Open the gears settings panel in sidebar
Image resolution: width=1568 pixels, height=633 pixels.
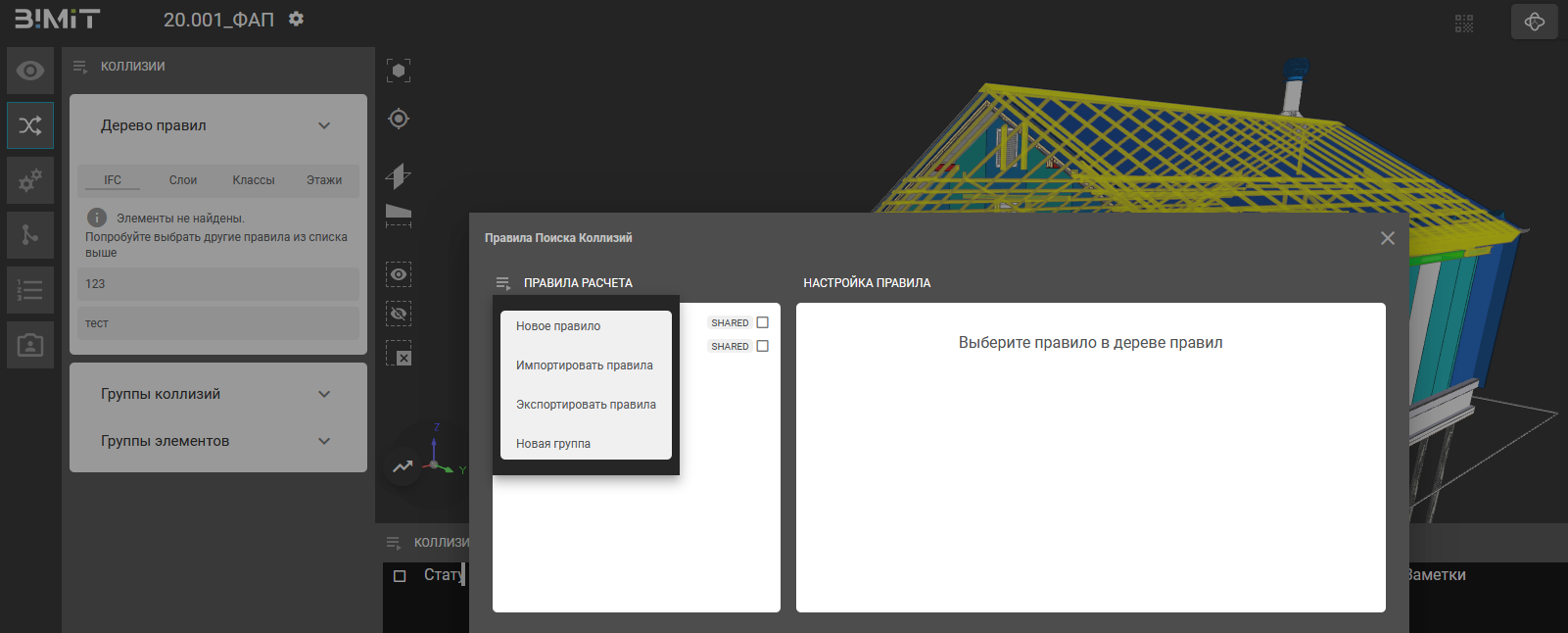point(30,180)
